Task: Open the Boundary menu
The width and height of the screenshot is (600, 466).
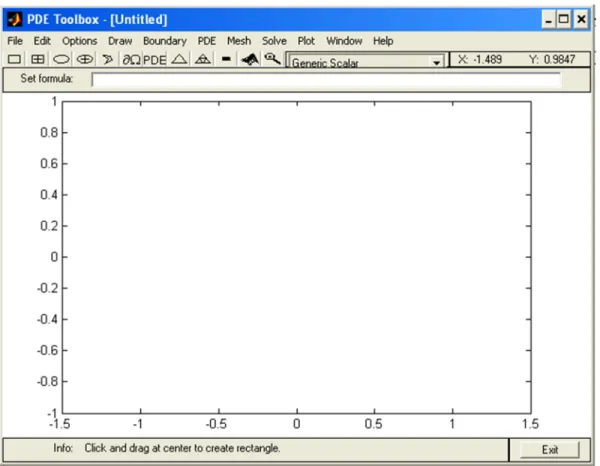Action: click(x=165, y=41)
